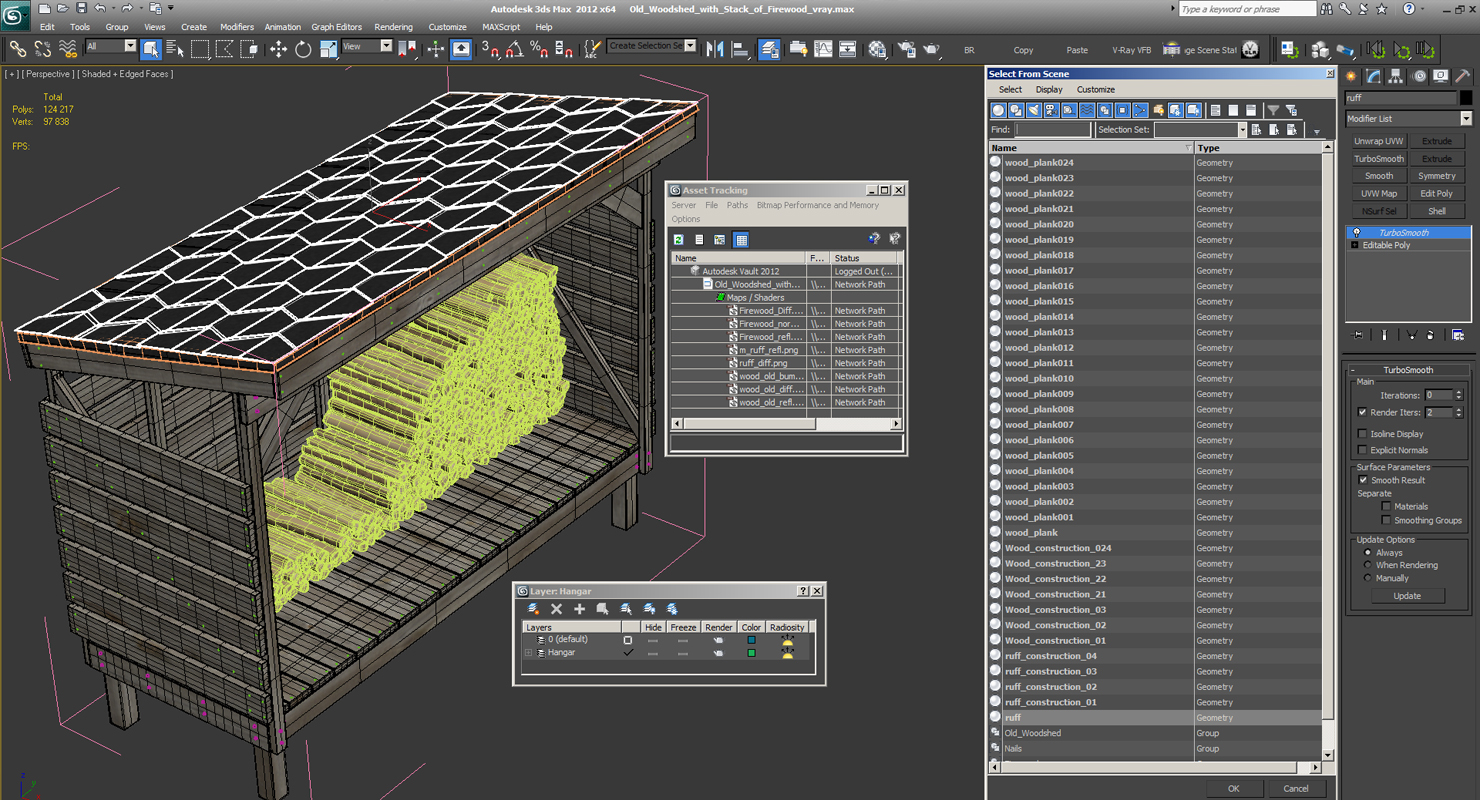Image resolution: width=1480 pixels, height=800 pixels.
Task: Enable the Explicit Normals checkbox
Action: coord(1362,450)
